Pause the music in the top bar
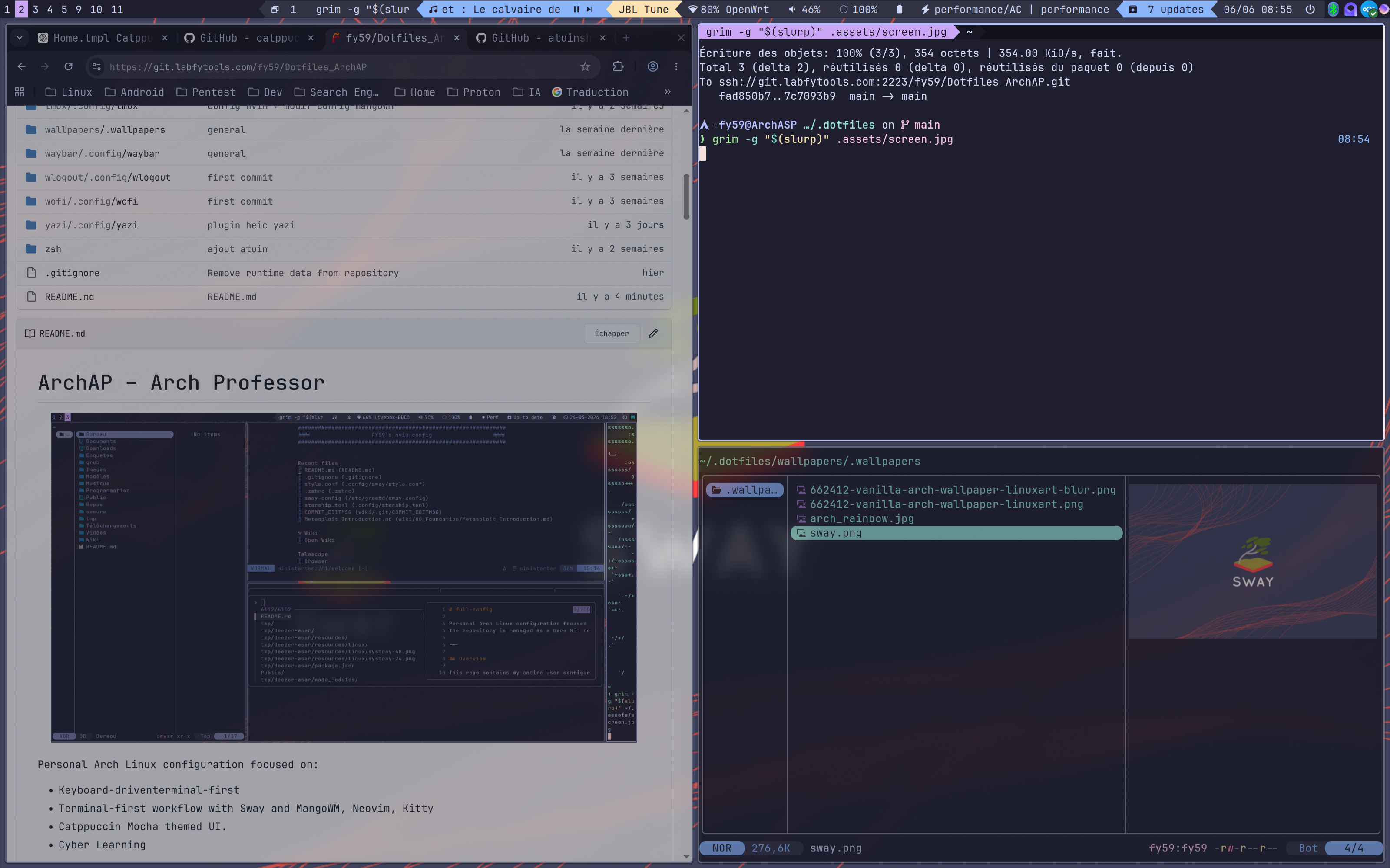The width and height of the screenshot is (1390, 868). (x=576, y=9)
